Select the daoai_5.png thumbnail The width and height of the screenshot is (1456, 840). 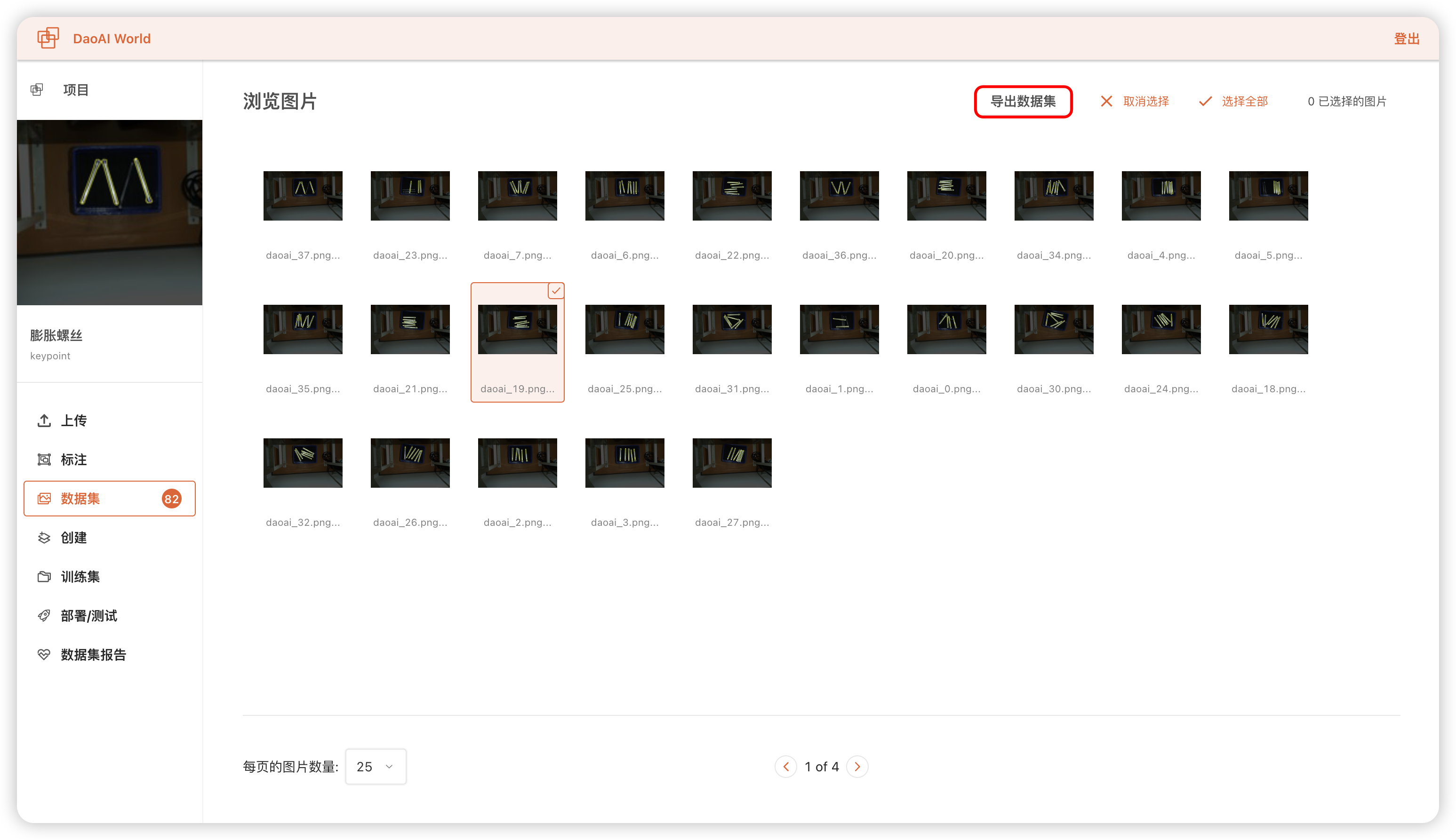(1269, 196)
